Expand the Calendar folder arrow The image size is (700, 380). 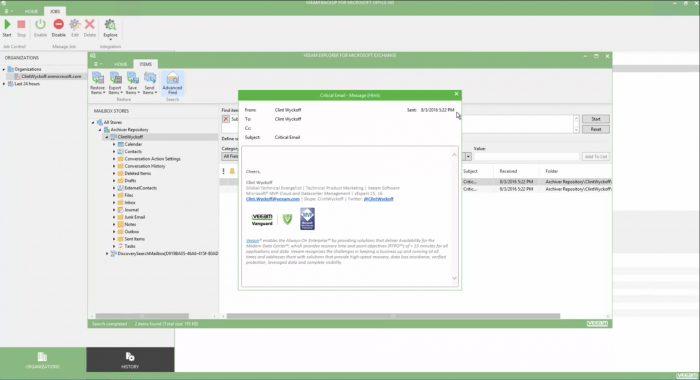pos(114,144)
